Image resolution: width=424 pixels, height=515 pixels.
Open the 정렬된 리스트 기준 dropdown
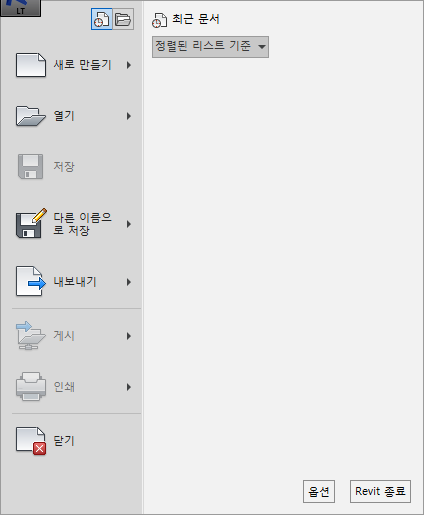click(210, 47)
